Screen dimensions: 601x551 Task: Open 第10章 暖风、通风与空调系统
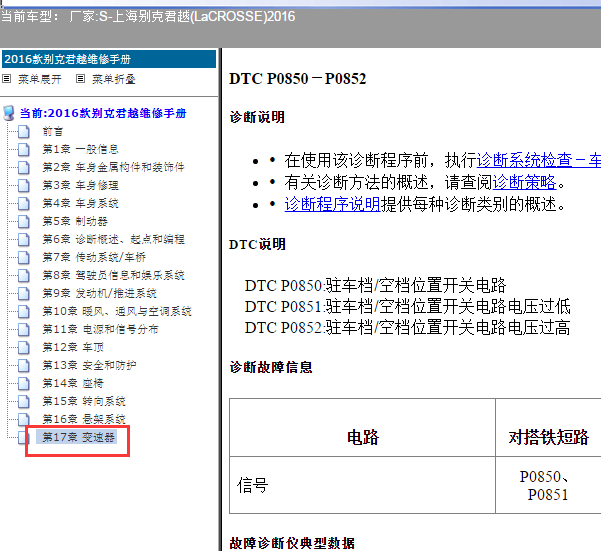click(117, 312)
